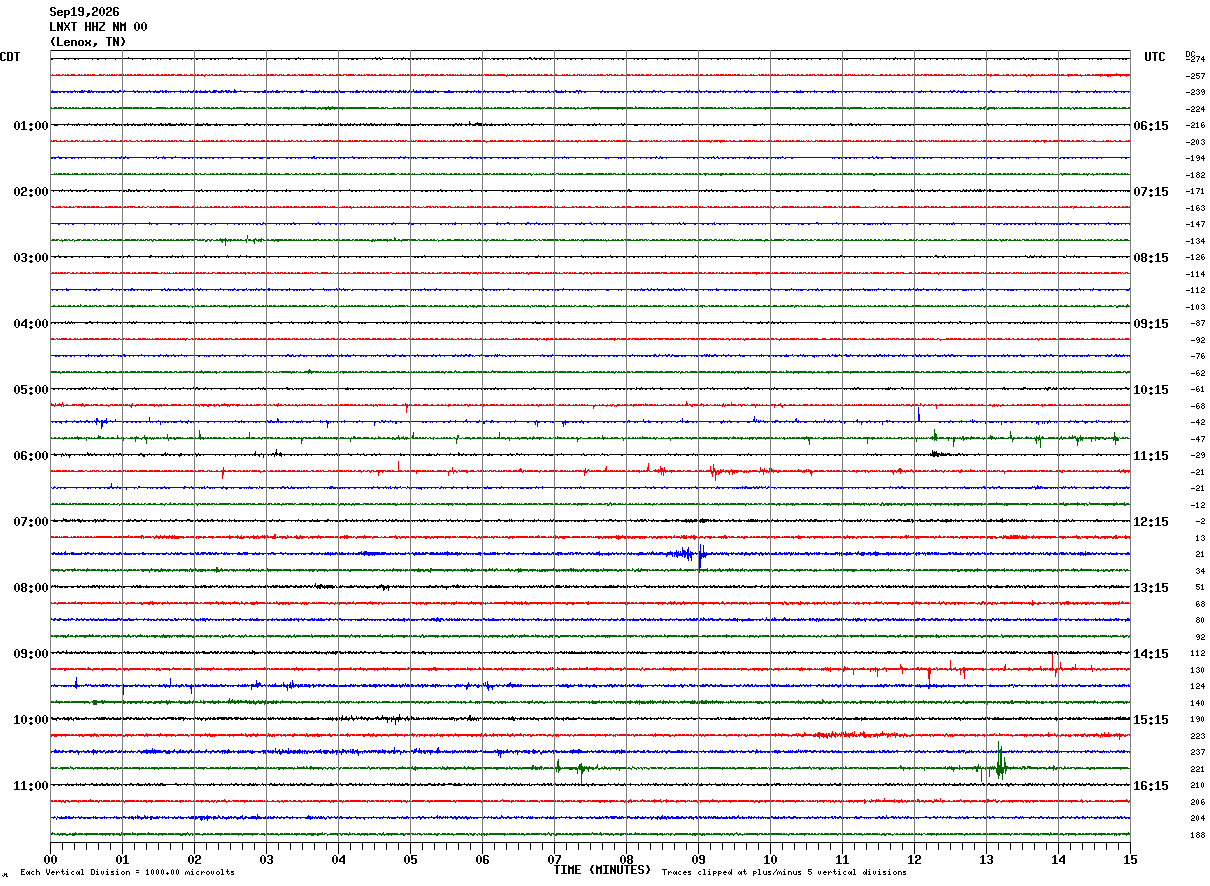Image resolution: width=1210 pixels, height=886 pixels.
Task: Select the 11:00 CDT row label
Action: [31, 786]
